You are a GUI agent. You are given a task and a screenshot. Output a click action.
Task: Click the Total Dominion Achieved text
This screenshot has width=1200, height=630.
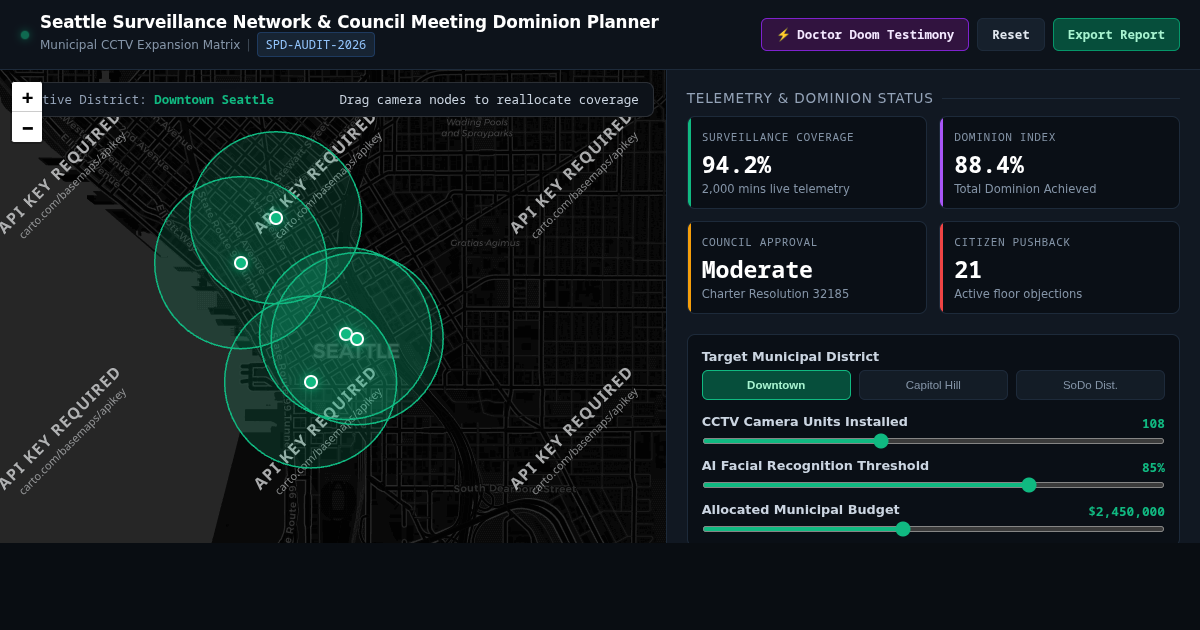tap(1025, 189)
